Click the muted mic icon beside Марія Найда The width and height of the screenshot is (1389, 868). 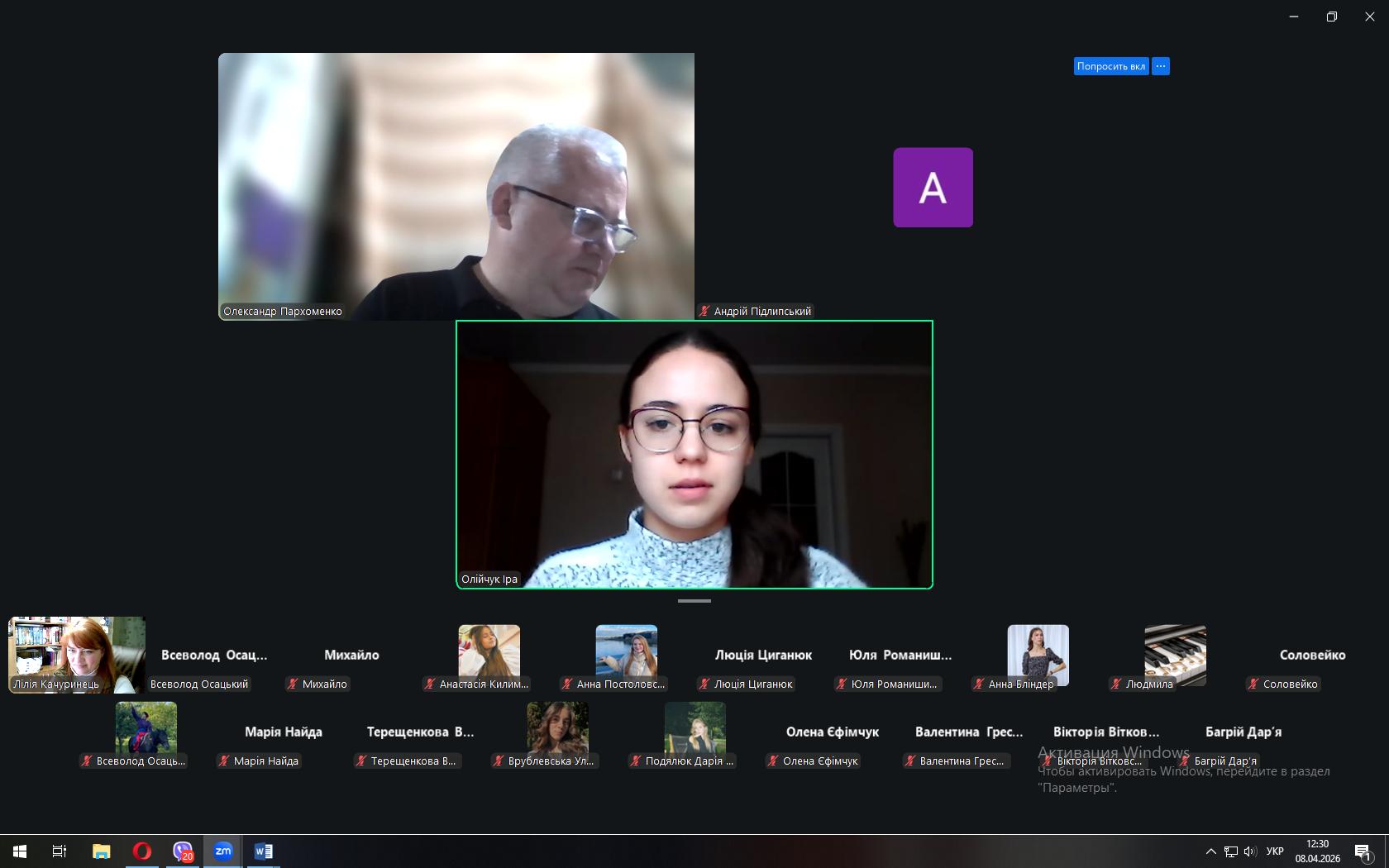pos(224,761)
